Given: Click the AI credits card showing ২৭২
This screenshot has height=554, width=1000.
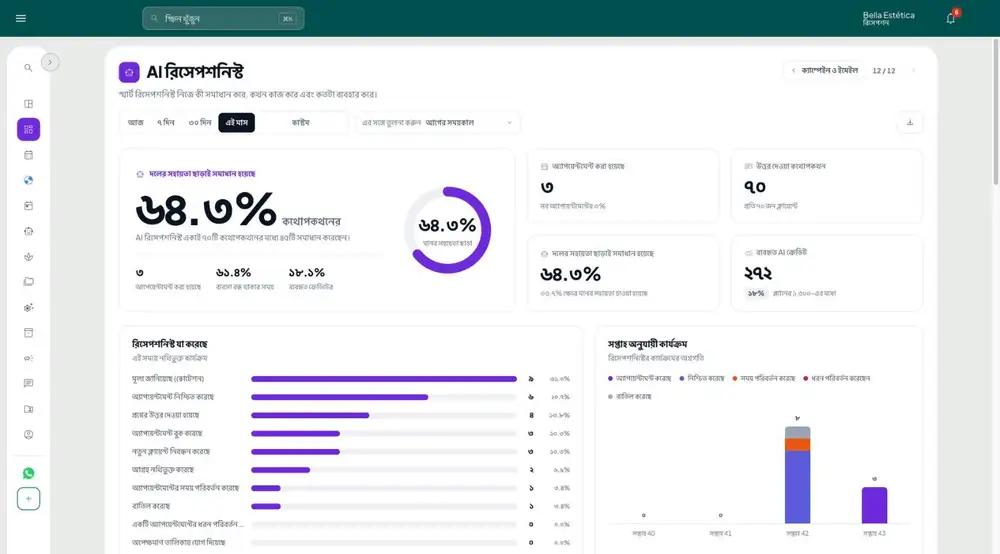Looking at the screenshot, I should 827,273.
